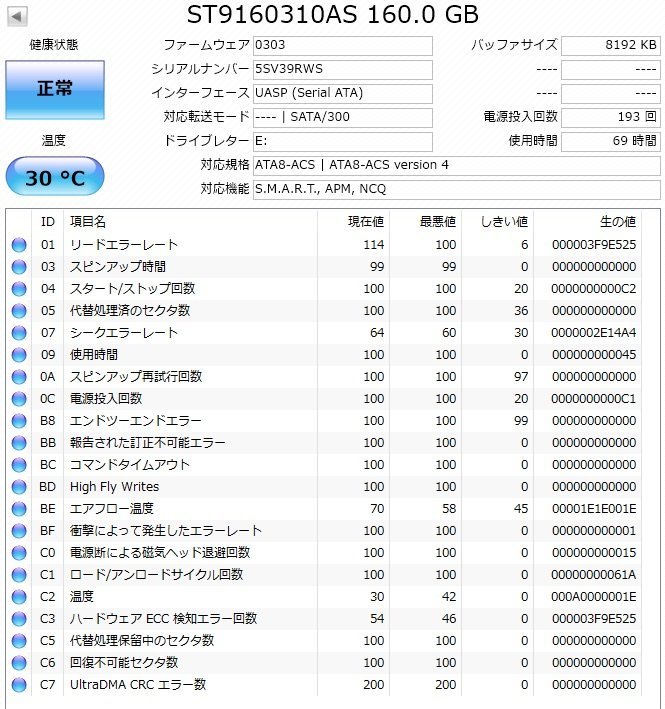This screenshot has width=665, height=709.
Task: Click the 30 °C temperature indicator
Action: point(55,176)
